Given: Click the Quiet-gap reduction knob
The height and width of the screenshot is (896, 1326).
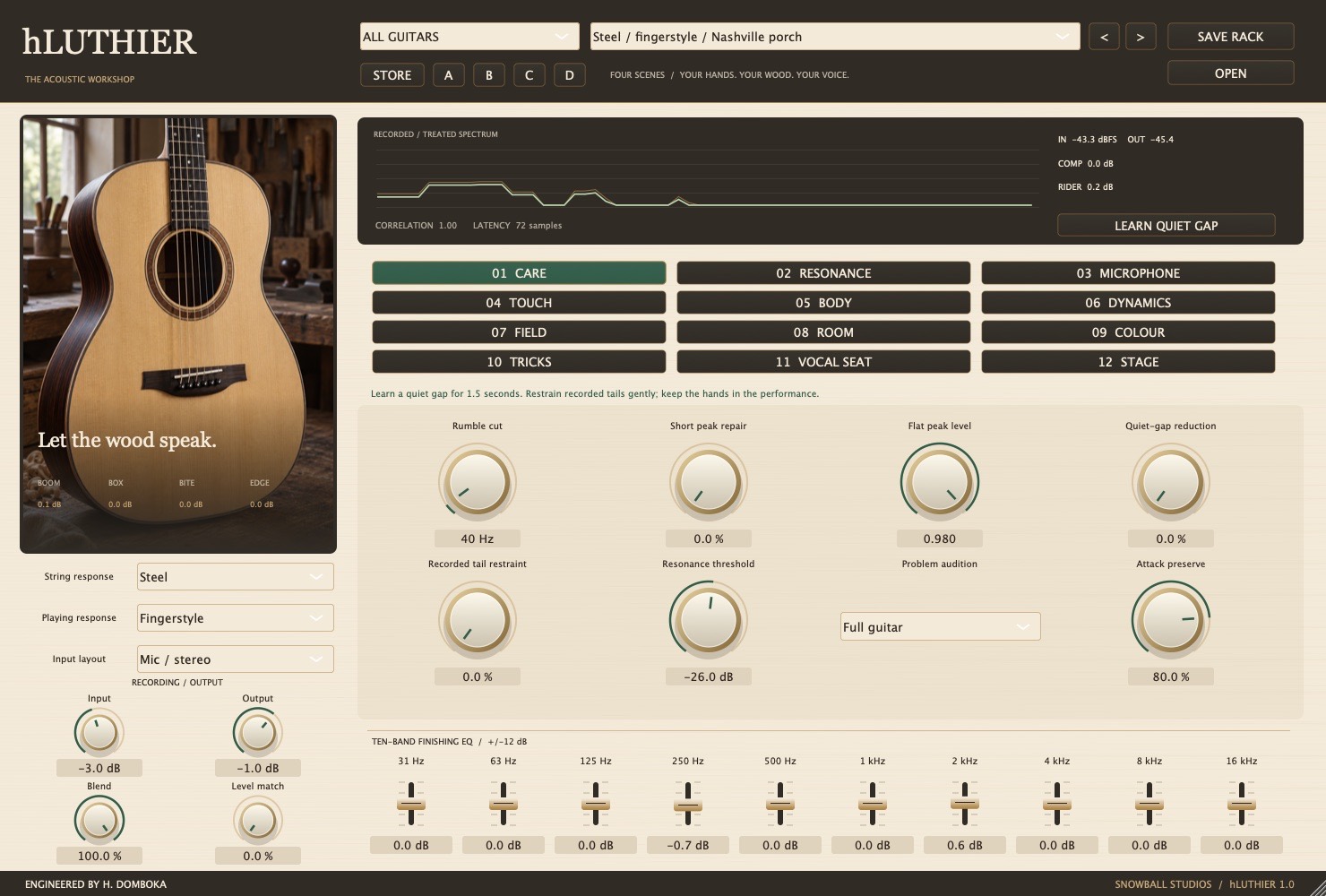Looking at the screenshot, I should tap(1171, 482).
